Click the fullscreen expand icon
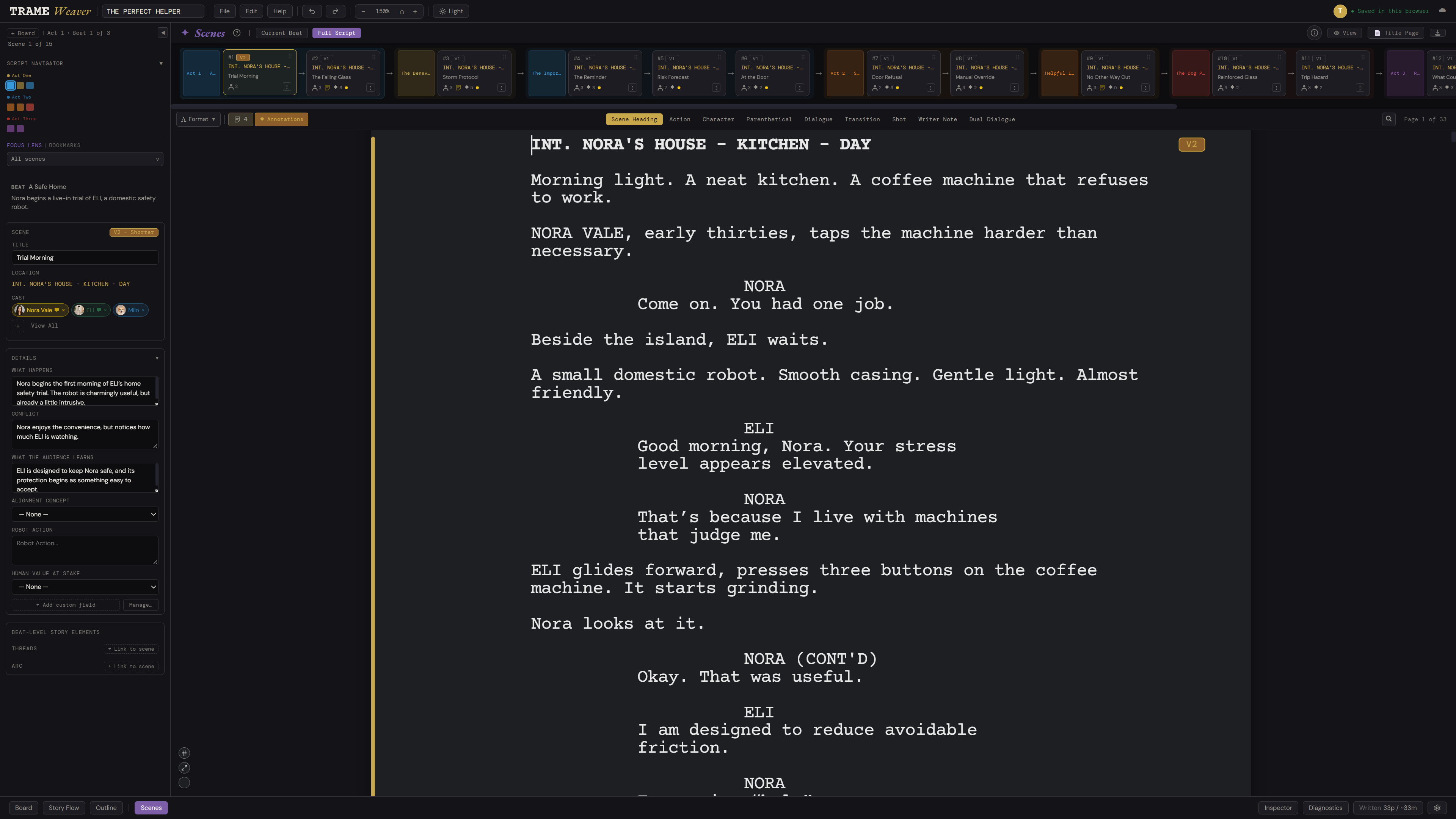Screen dimensions: 1456x819 [x=184, y=767]
